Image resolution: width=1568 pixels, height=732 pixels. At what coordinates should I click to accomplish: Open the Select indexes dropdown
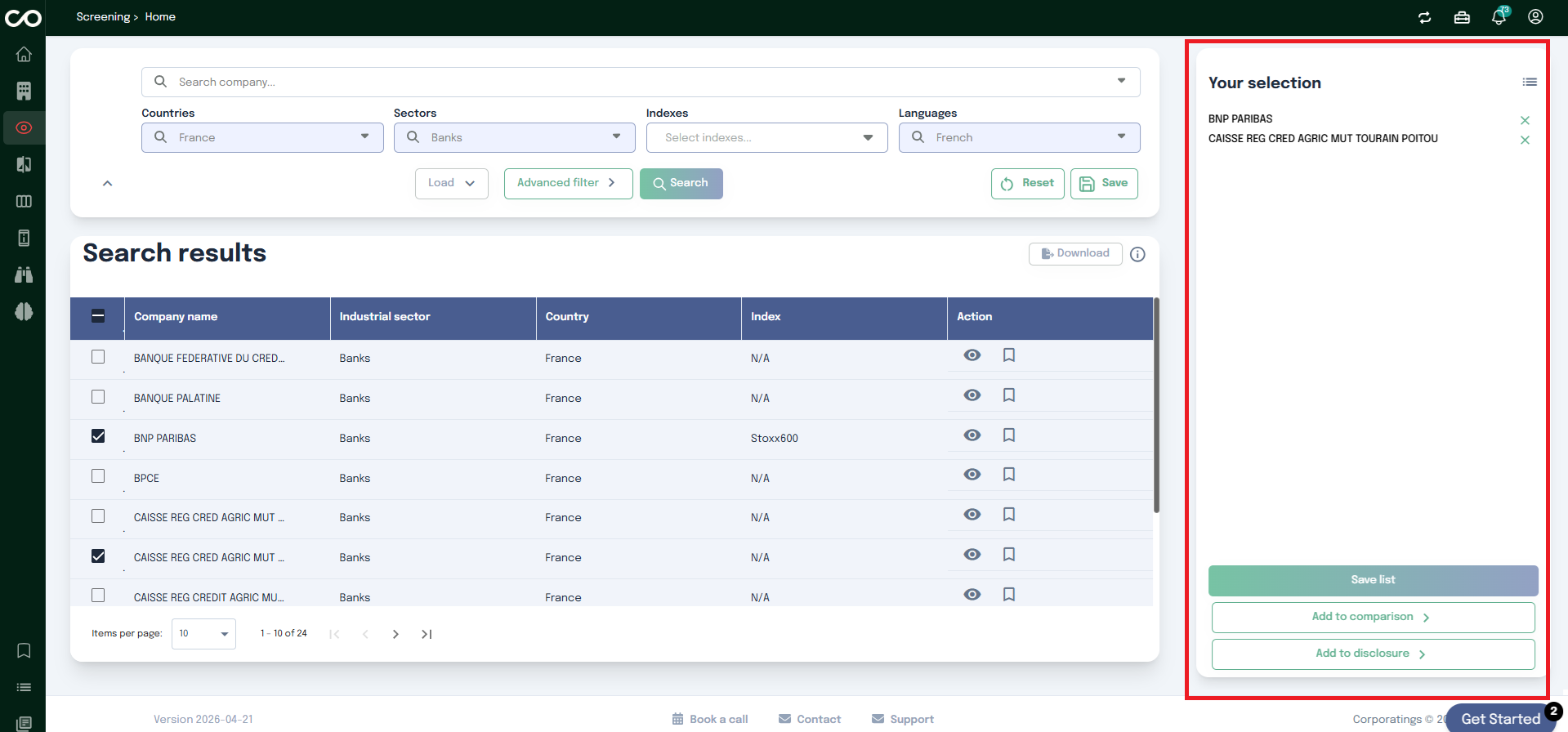tap(767, 137)
